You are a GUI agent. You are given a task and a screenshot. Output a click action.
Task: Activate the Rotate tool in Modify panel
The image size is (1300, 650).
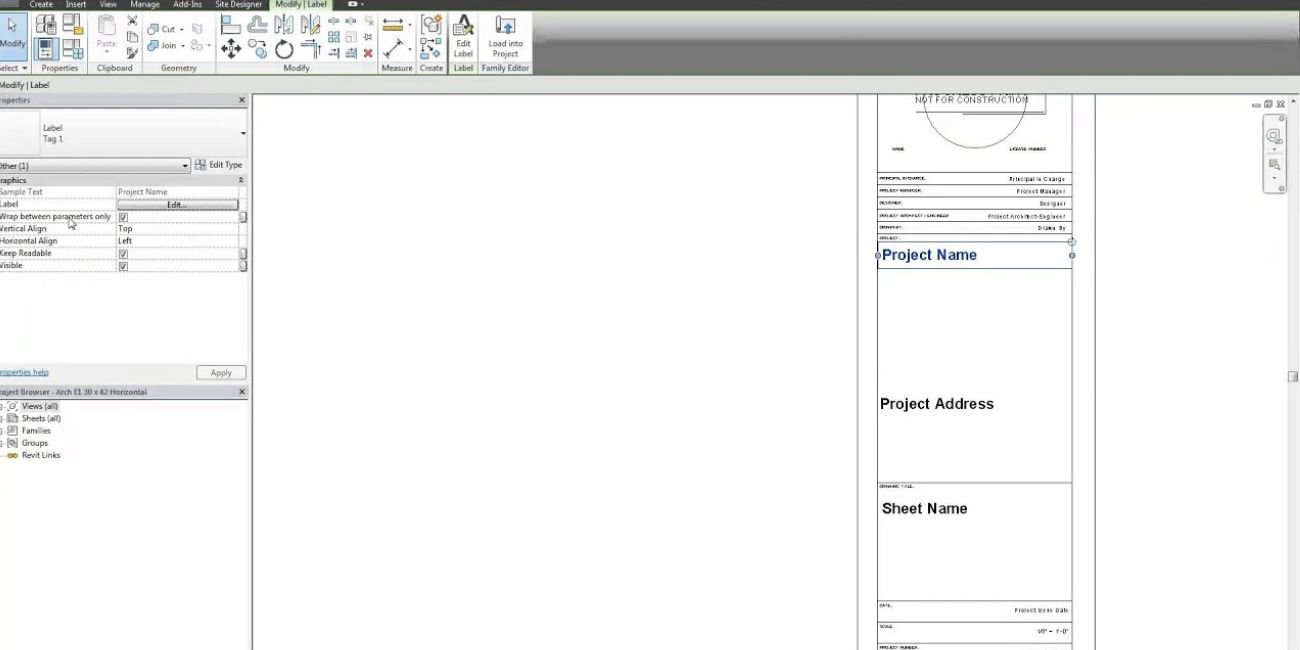(283, 49)
